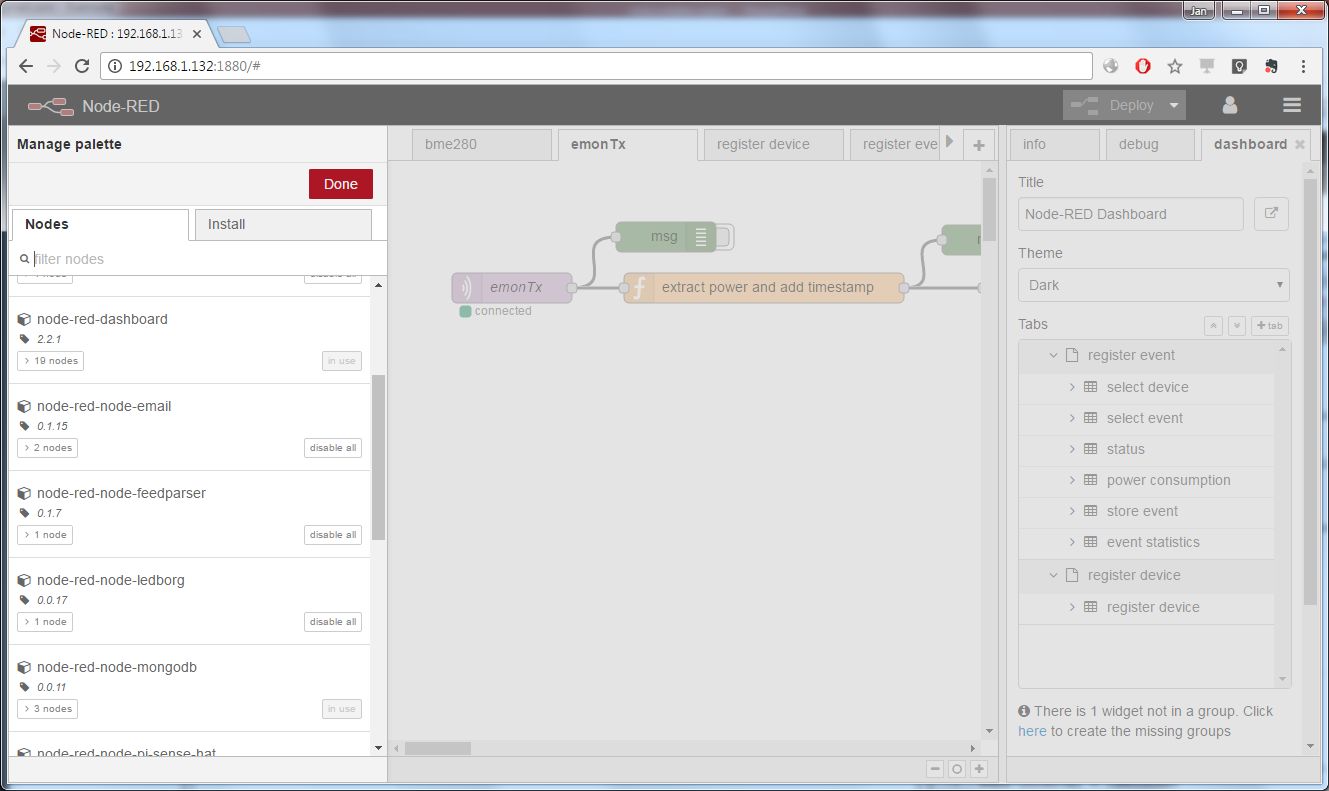Click the node-red-node-email package cube icon

(x=24, y=407)
